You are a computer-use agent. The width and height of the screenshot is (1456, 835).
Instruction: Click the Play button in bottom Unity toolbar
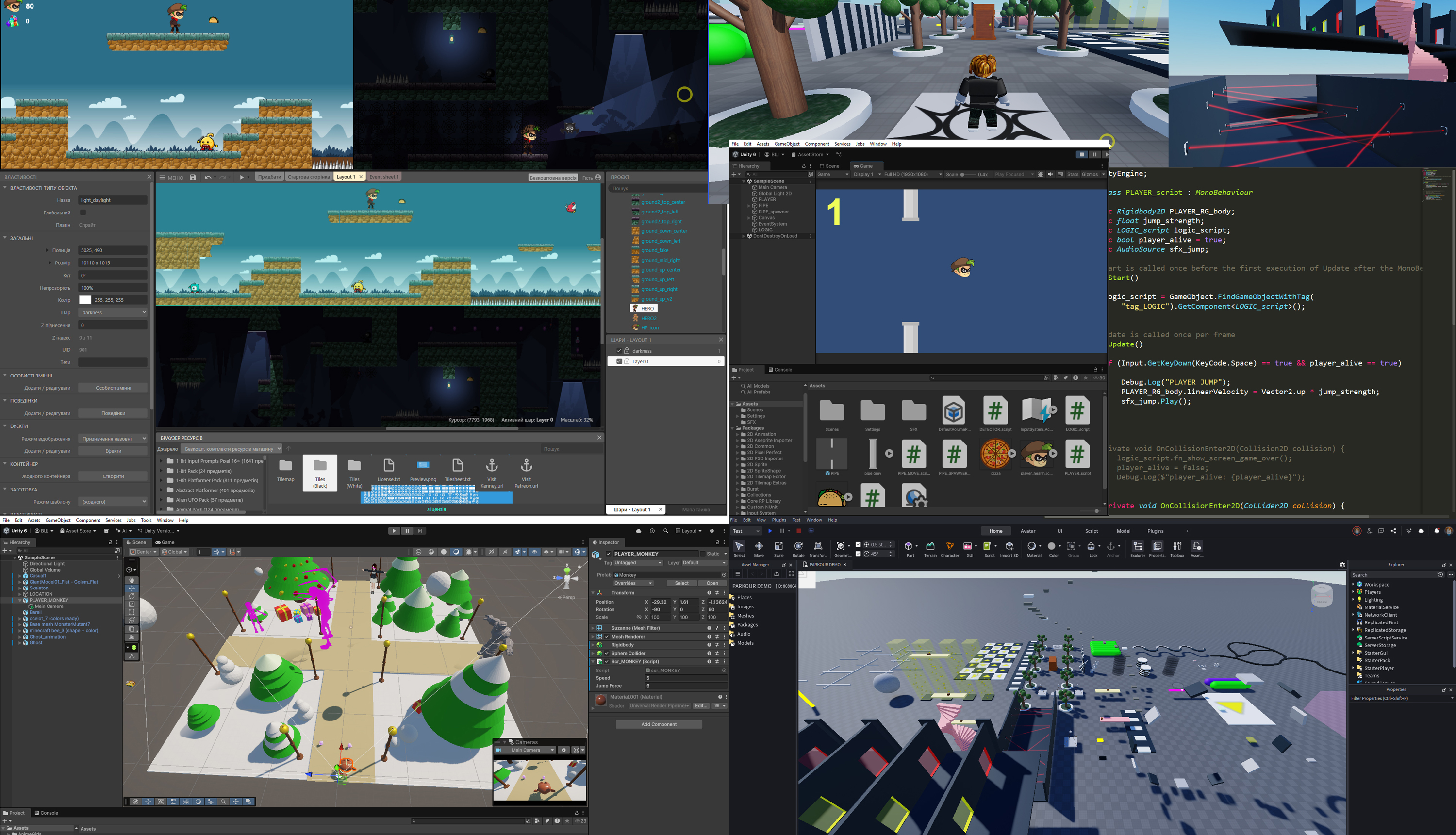pos(394,531)
